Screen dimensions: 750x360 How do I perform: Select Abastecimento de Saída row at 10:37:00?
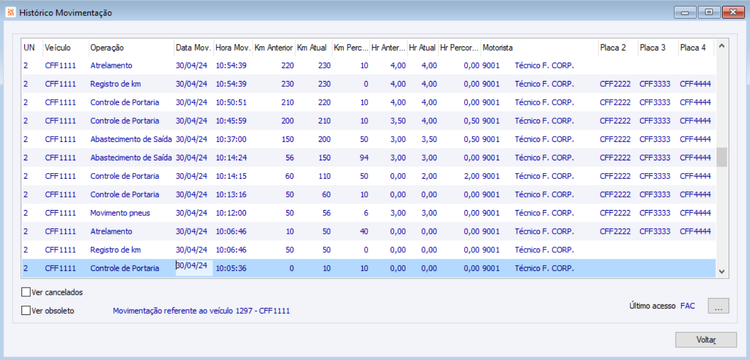369,139
